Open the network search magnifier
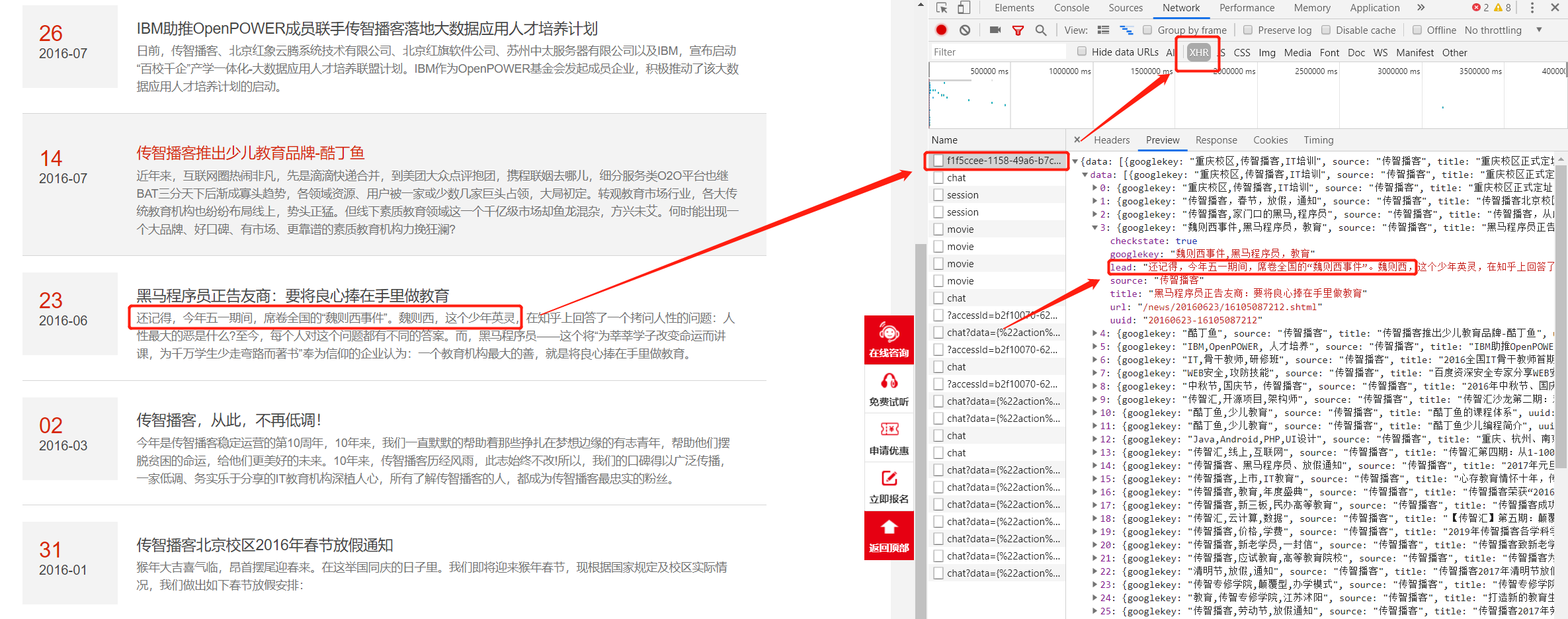This screenshot has height=619, width=1568. tap(1041, 30)
